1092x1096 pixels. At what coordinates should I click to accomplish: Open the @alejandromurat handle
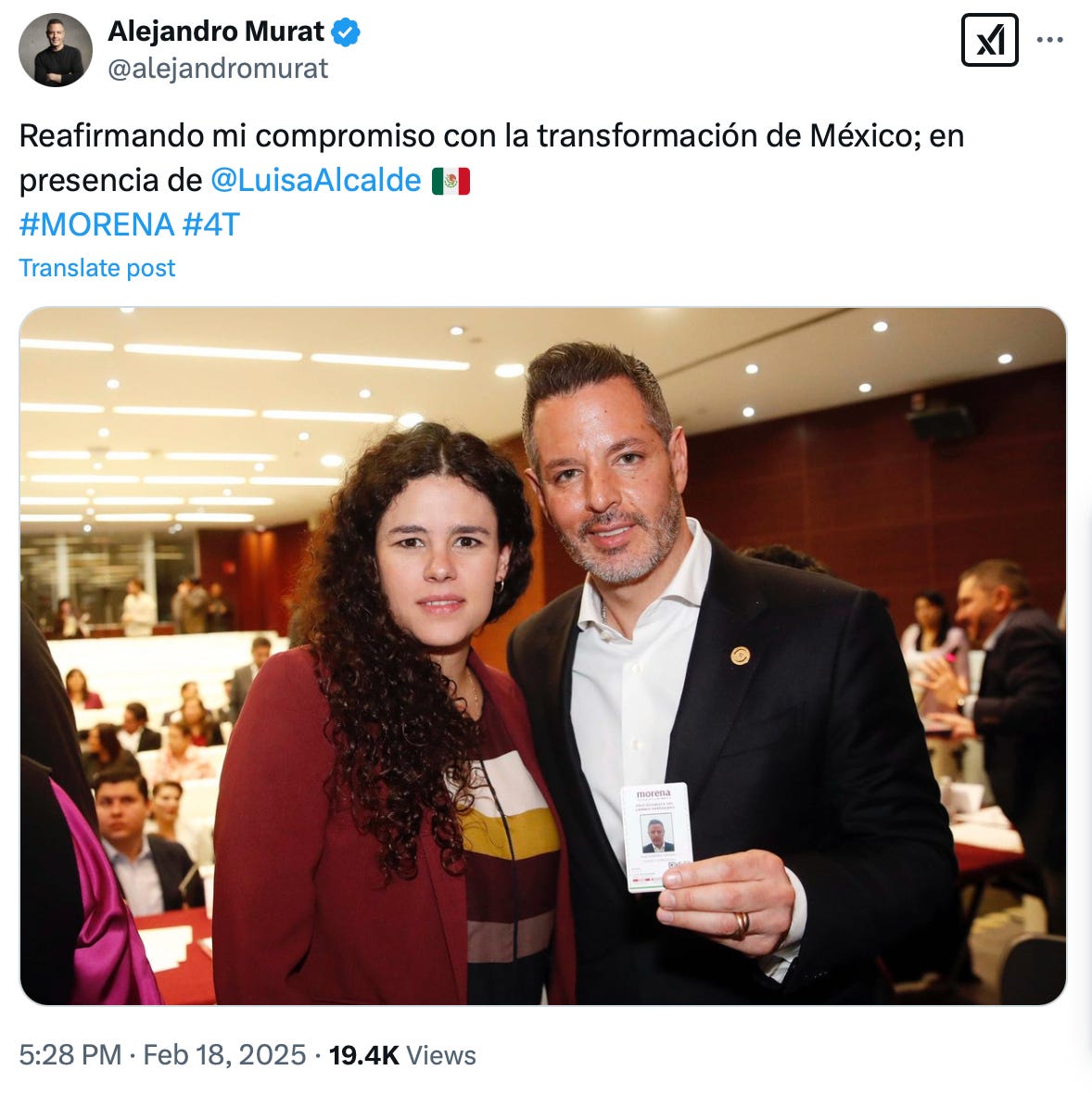218,69
